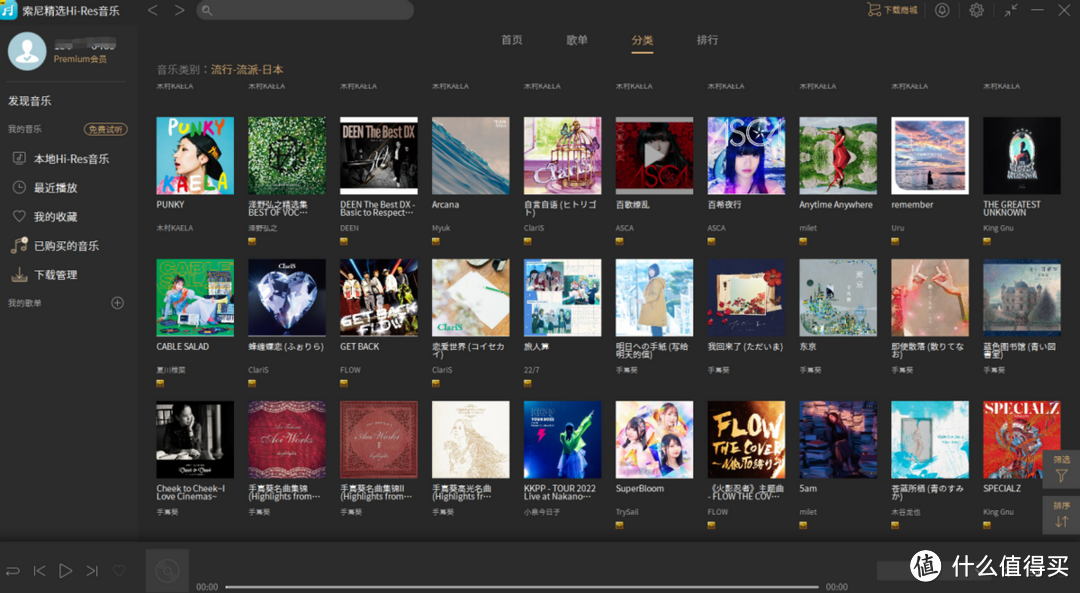Open THE GREATEST UNKNOWN album cover
Image resolution: width=1080 pixels, height=593 pixels.
(x=1022, y=156)
